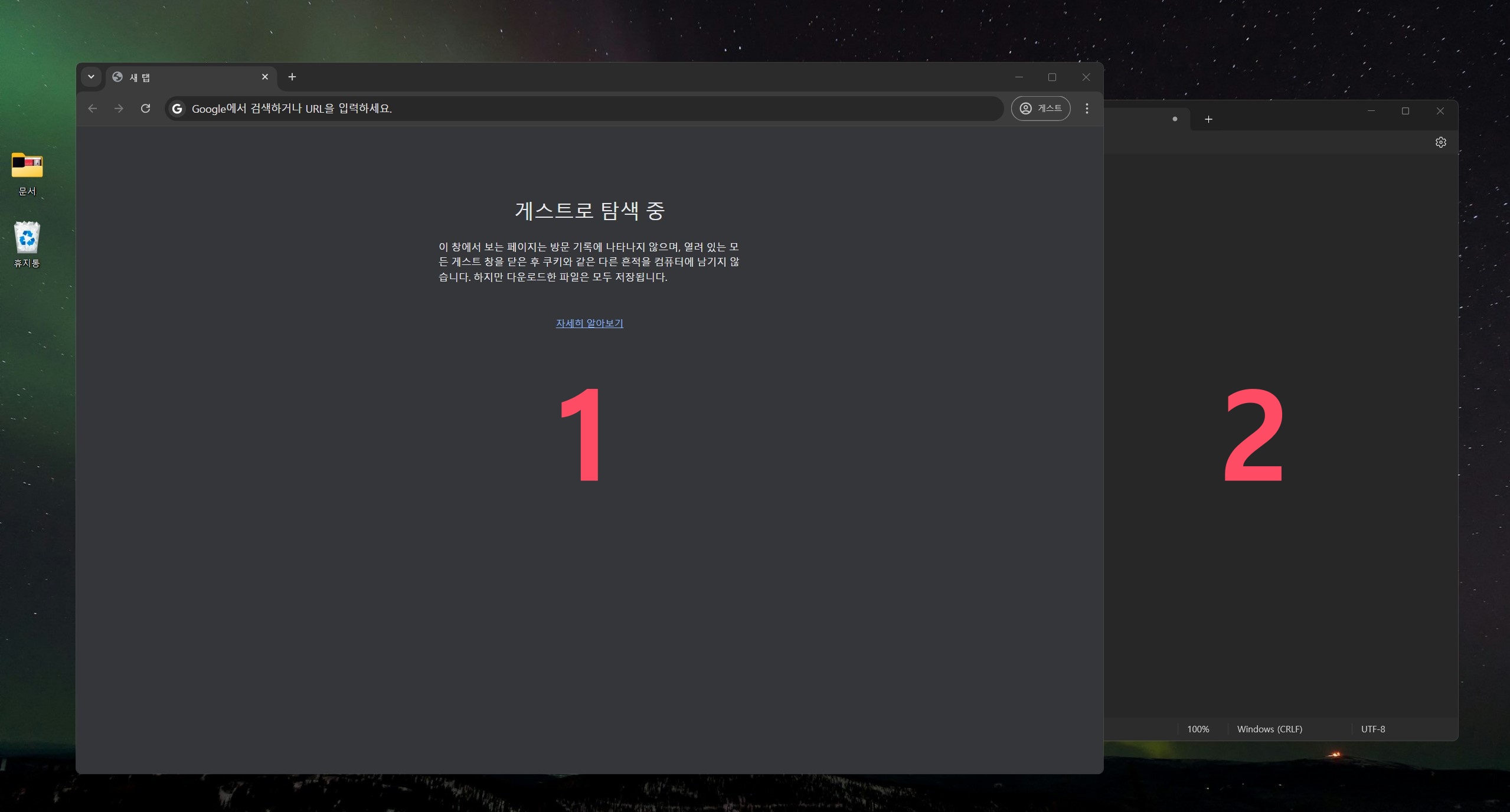Open Chrome tab search dropdown chevron
This screenshot has height=812, width=1510.
pos(91,77)
